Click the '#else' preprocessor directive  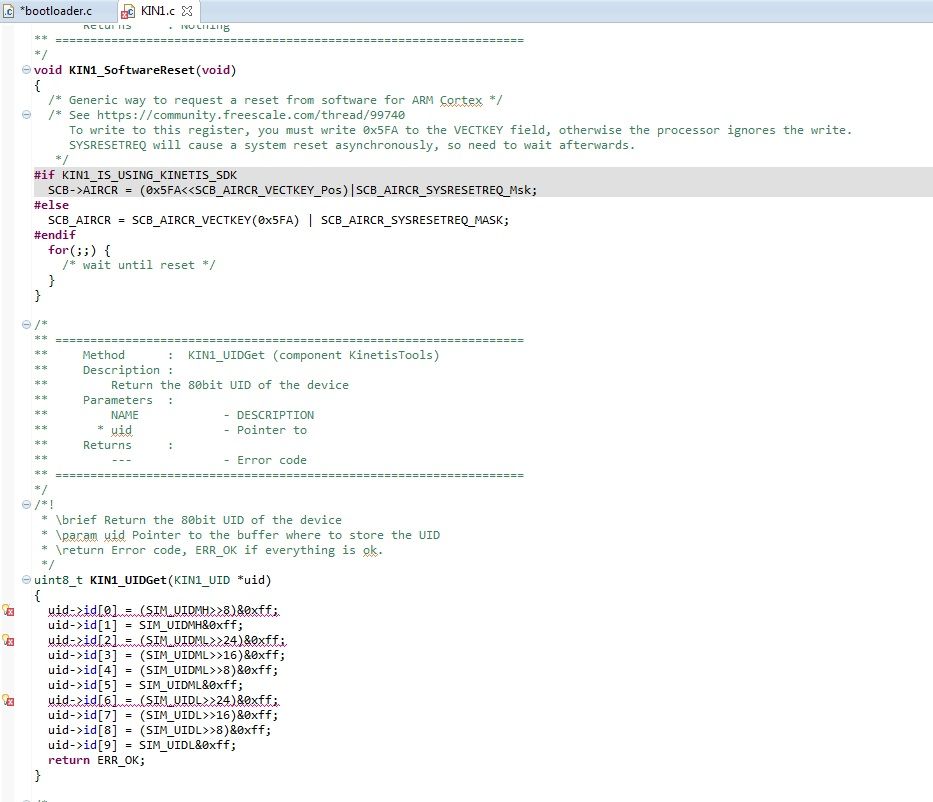[x=51, y=205]
